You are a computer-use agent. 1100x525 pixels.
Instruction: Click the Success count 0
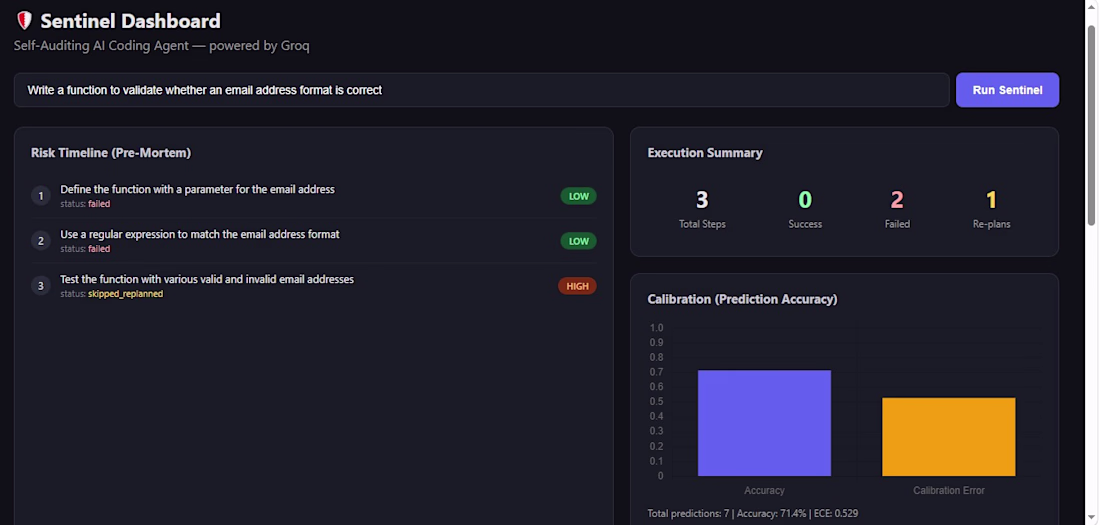click(x=805, y=200)
